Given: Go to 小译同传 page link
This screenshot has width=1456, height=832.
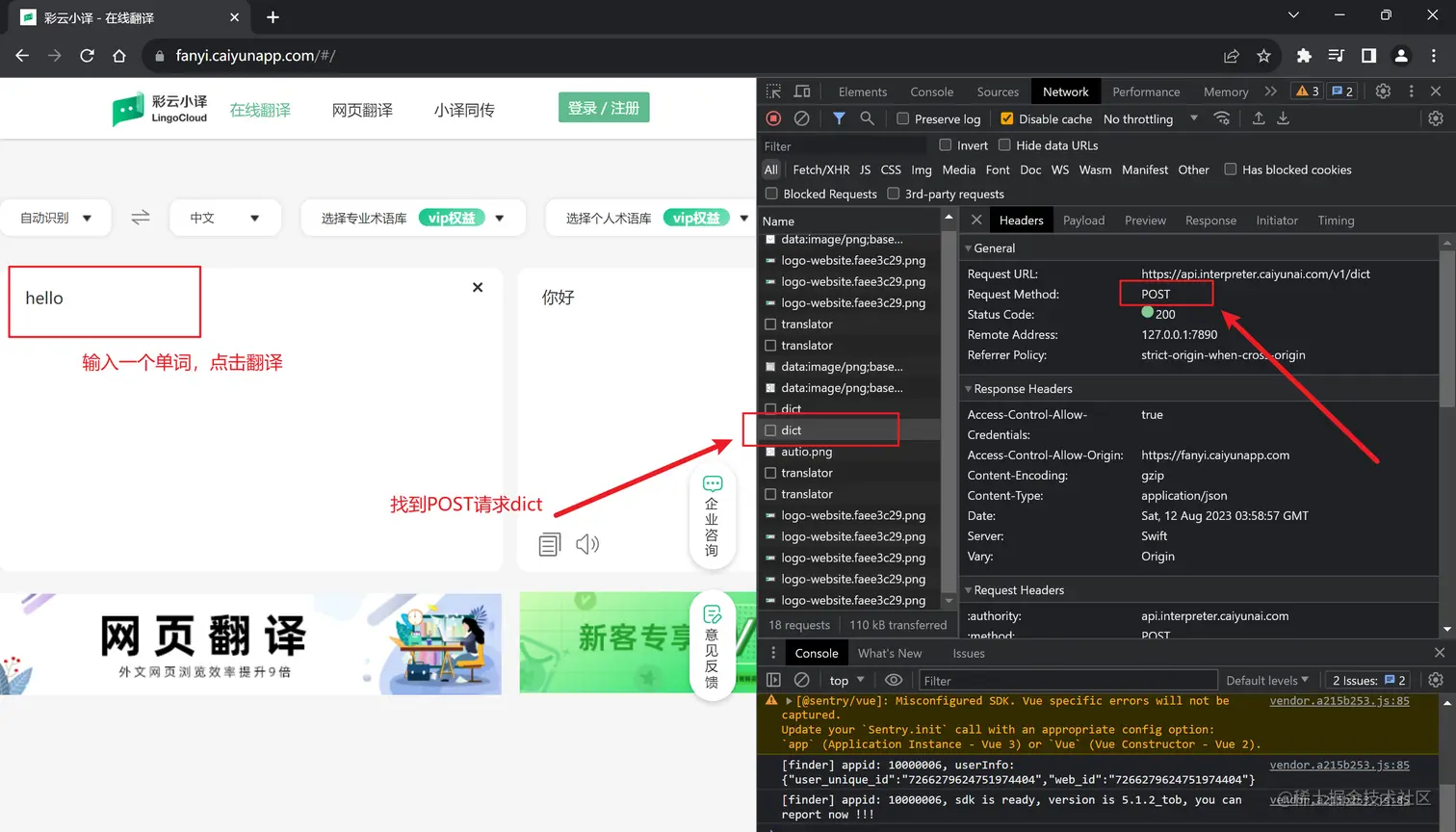Looking at the screenshot, I should click(464, 110).
